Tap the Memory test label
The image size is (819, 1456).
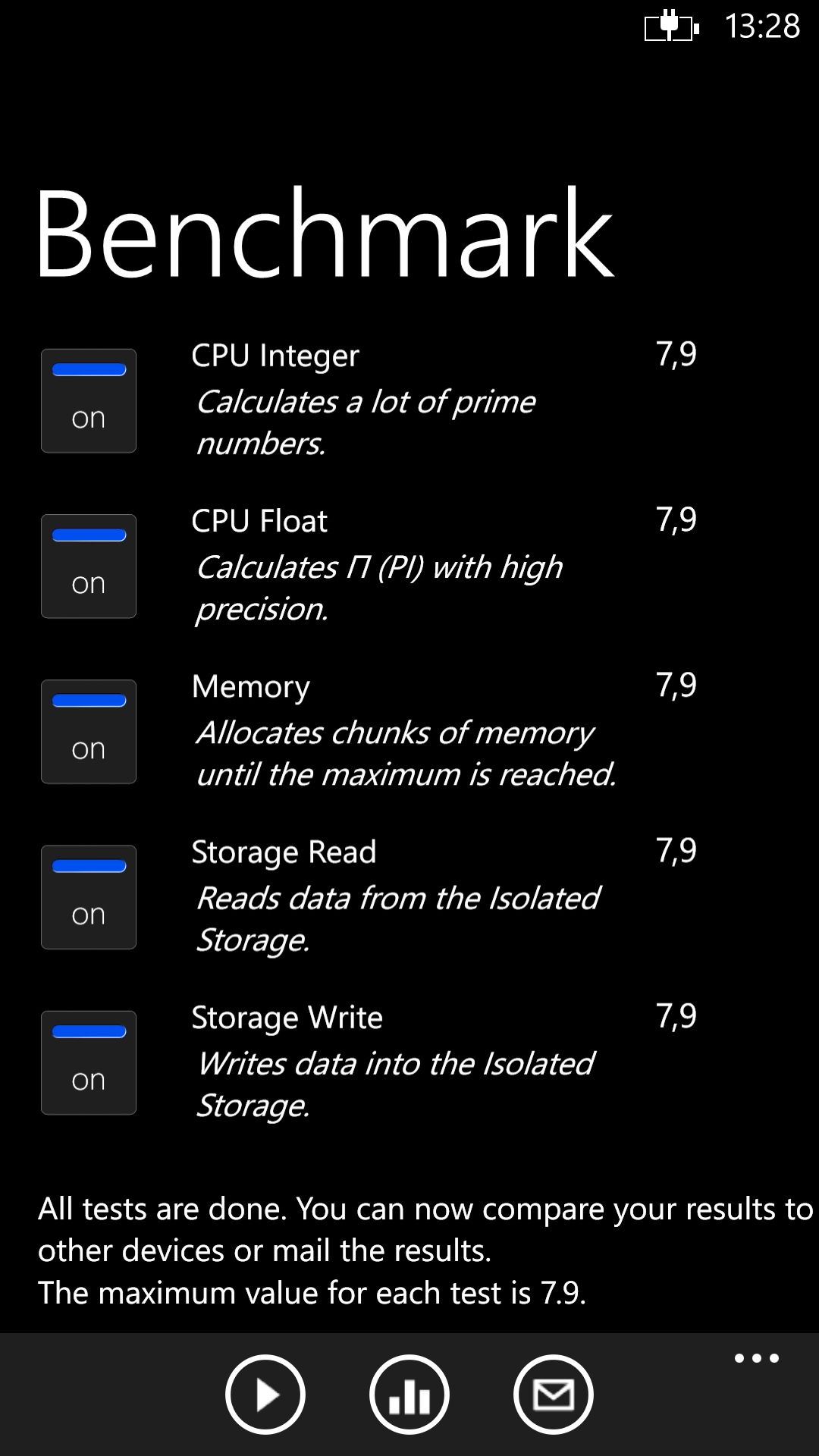pos(251,687)
